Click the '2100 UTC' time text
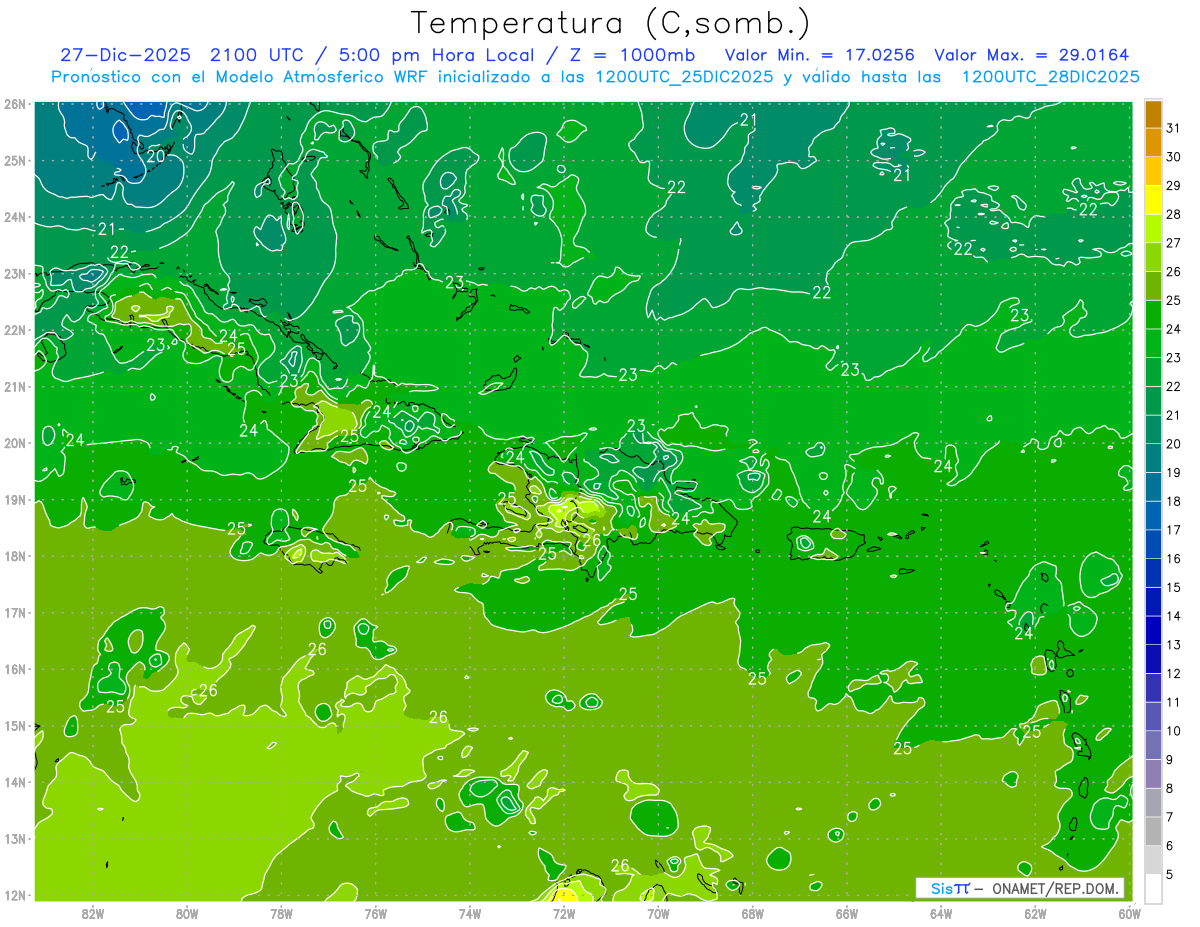The height and width of the screenshot is (927, 1200). click(255, 55)
